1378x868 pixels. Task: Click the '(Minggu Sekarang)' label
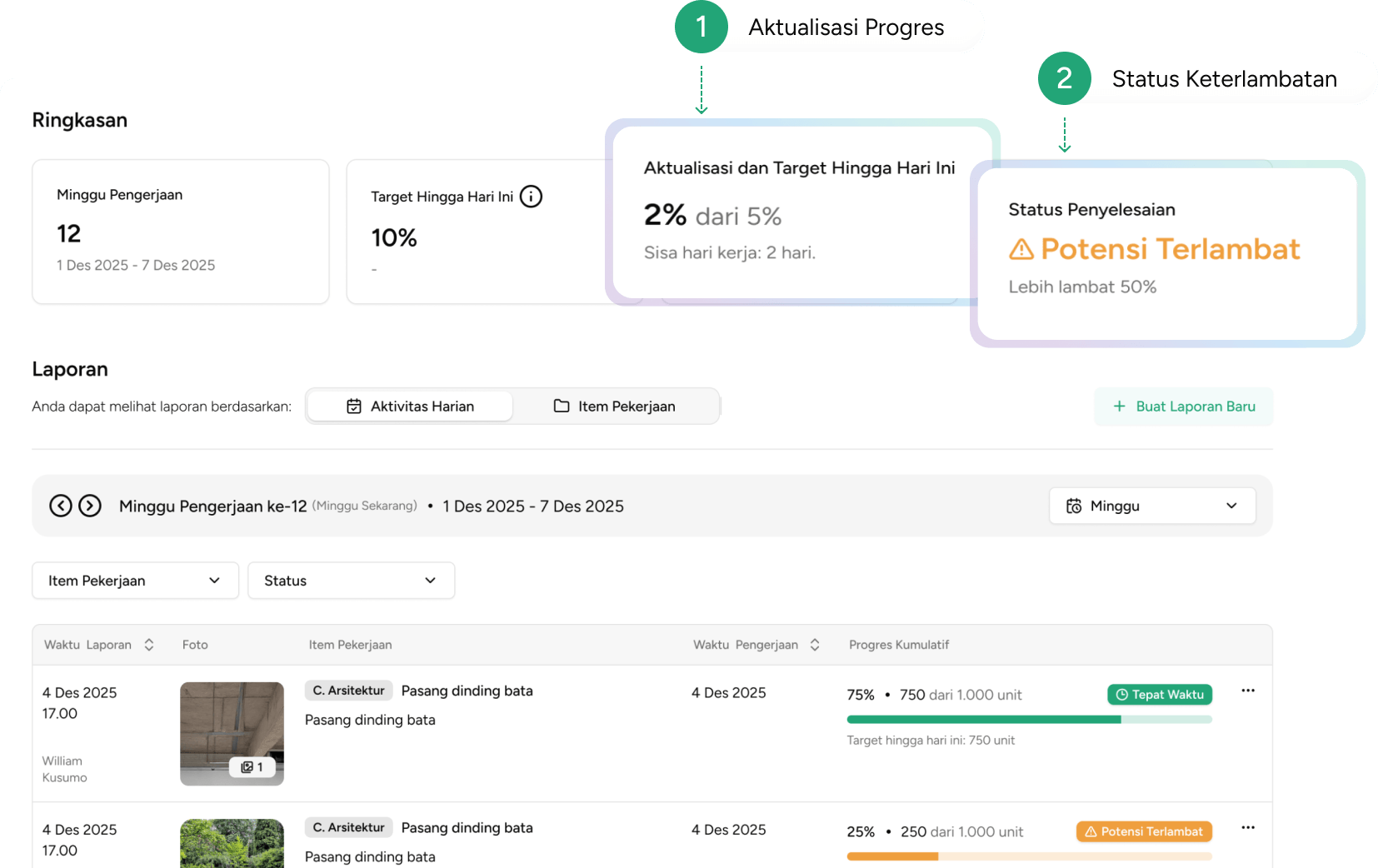tap(365, 506)
